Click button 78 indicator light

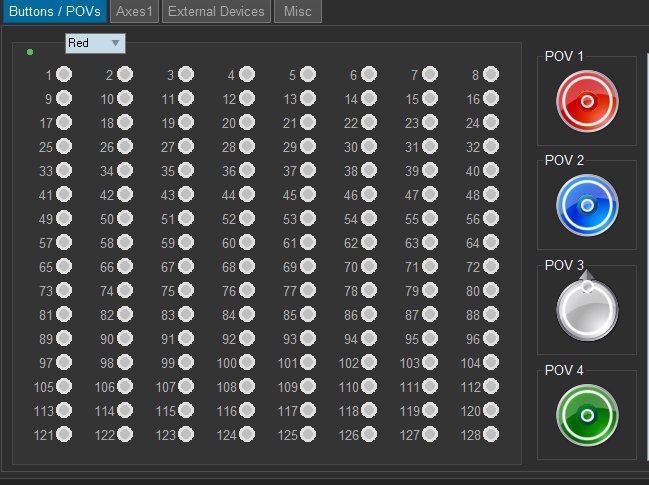369,290
